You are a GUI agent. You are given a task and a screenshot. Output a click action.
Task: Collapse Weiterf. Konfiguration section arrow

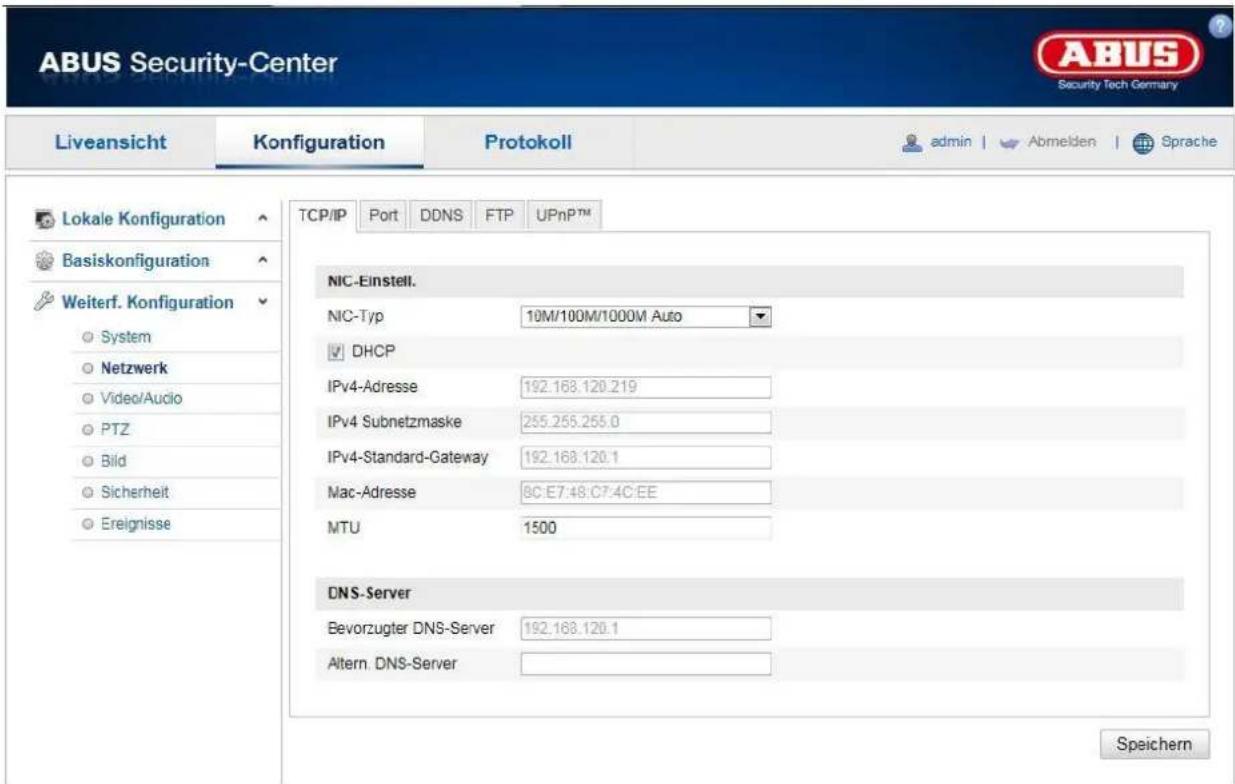pyautogui.click(x=262, y=301)
